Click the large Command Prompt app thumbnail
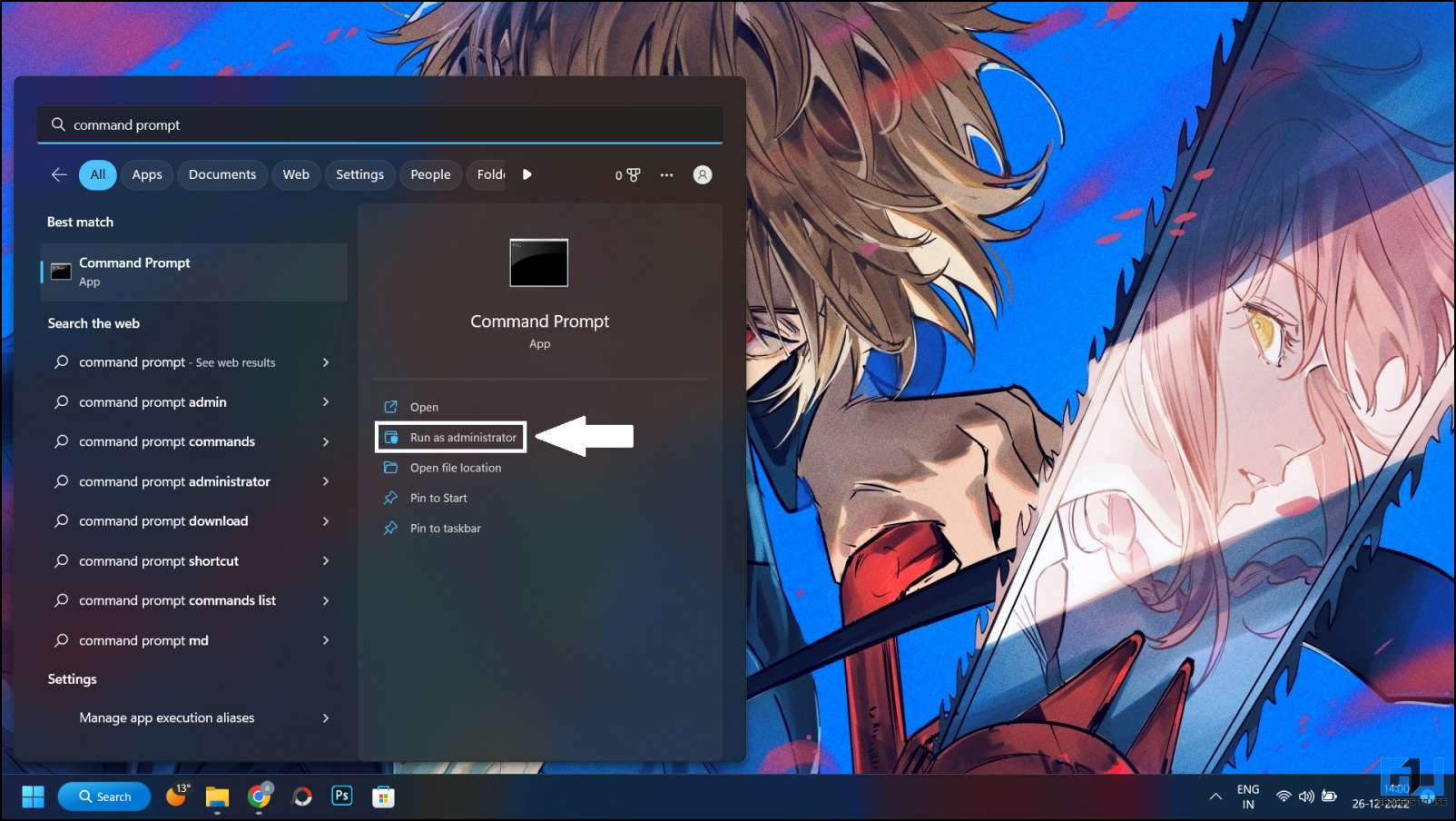 pos(539,262)
